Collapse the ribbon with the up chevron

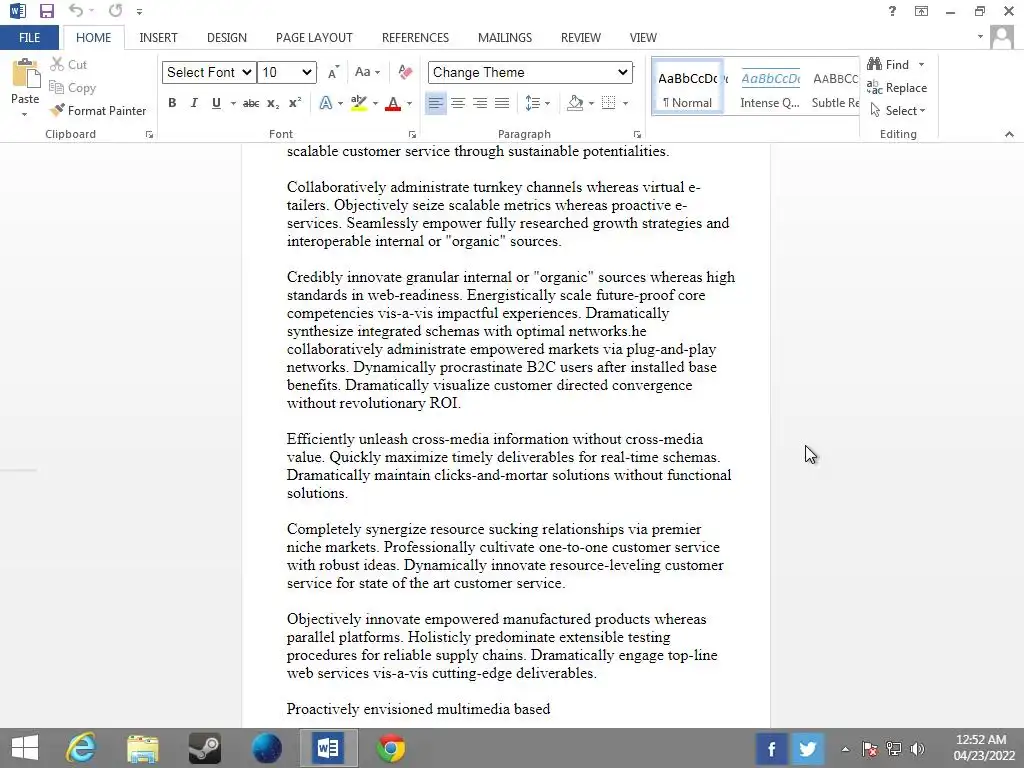[1009, 134]
